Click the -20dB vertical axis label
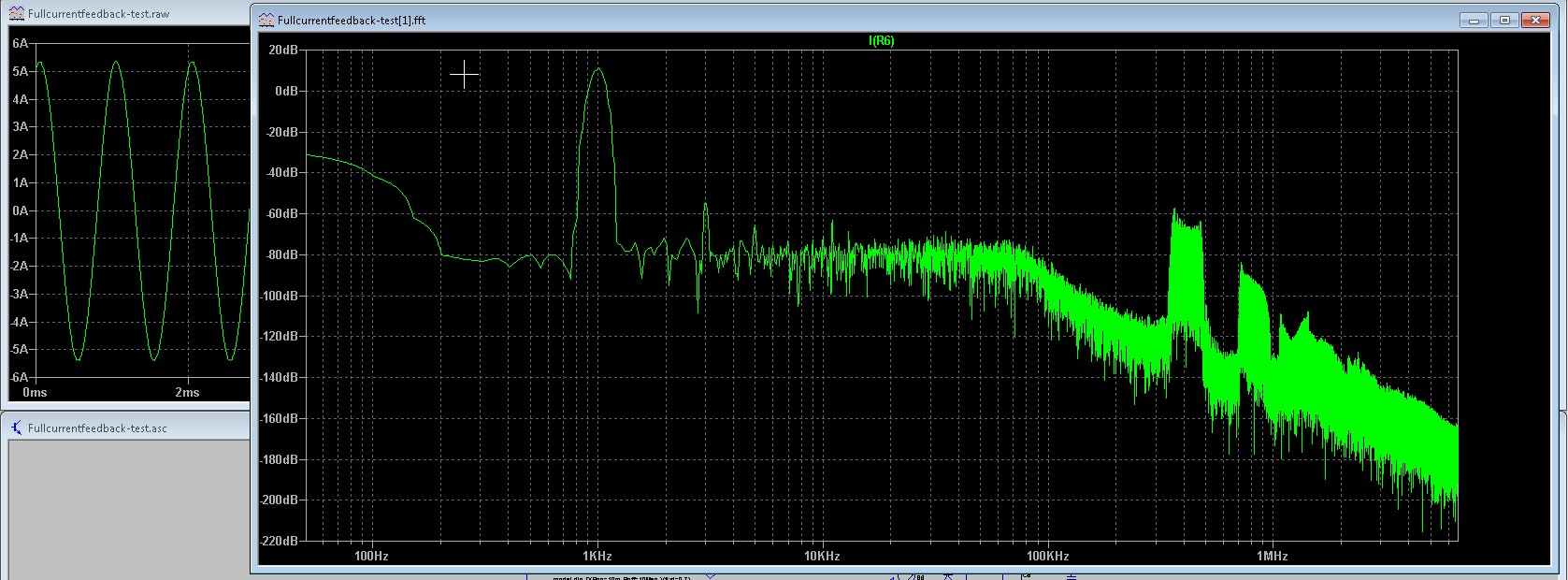The width and height of the screenshot is (1568, 580). click(281, 132)
